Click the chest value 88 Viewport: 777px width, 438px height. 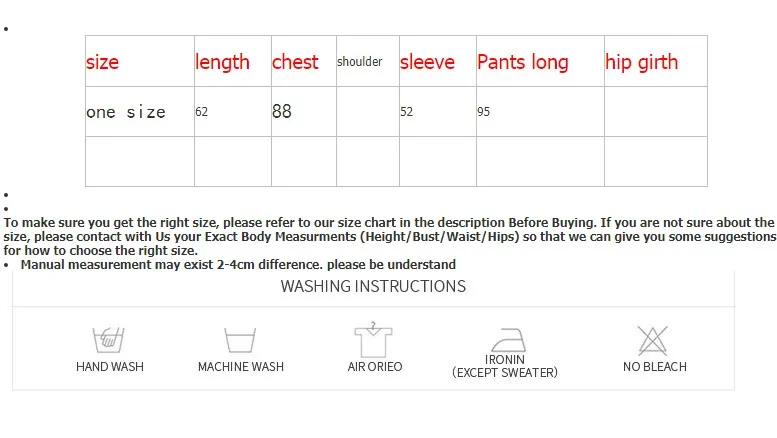281,111
